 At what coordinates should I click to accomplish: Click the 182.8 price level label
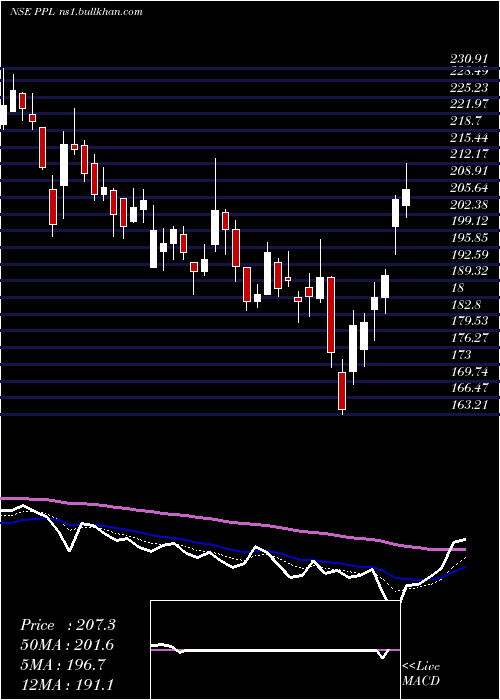pyautogui.click(x=467, y=304)
